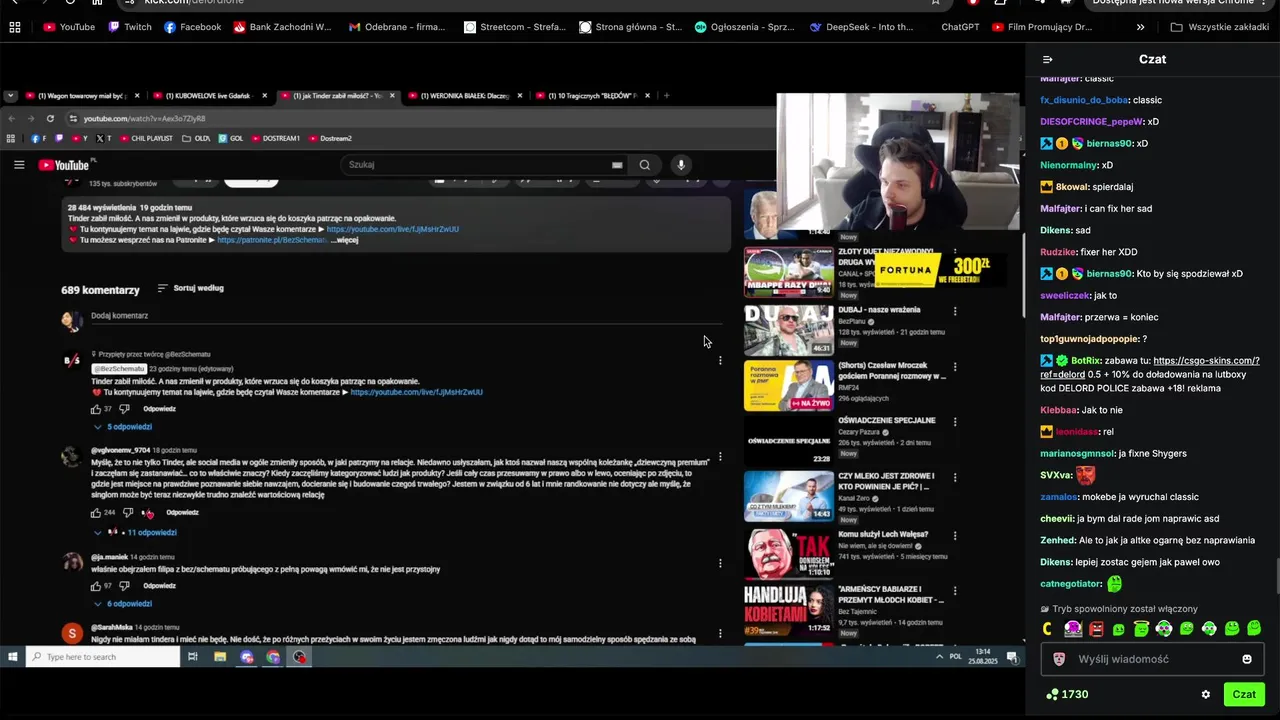Start voice search with microphone
Image resolution: width=1280 pixels, height=720 pixels.
(681, 165)
